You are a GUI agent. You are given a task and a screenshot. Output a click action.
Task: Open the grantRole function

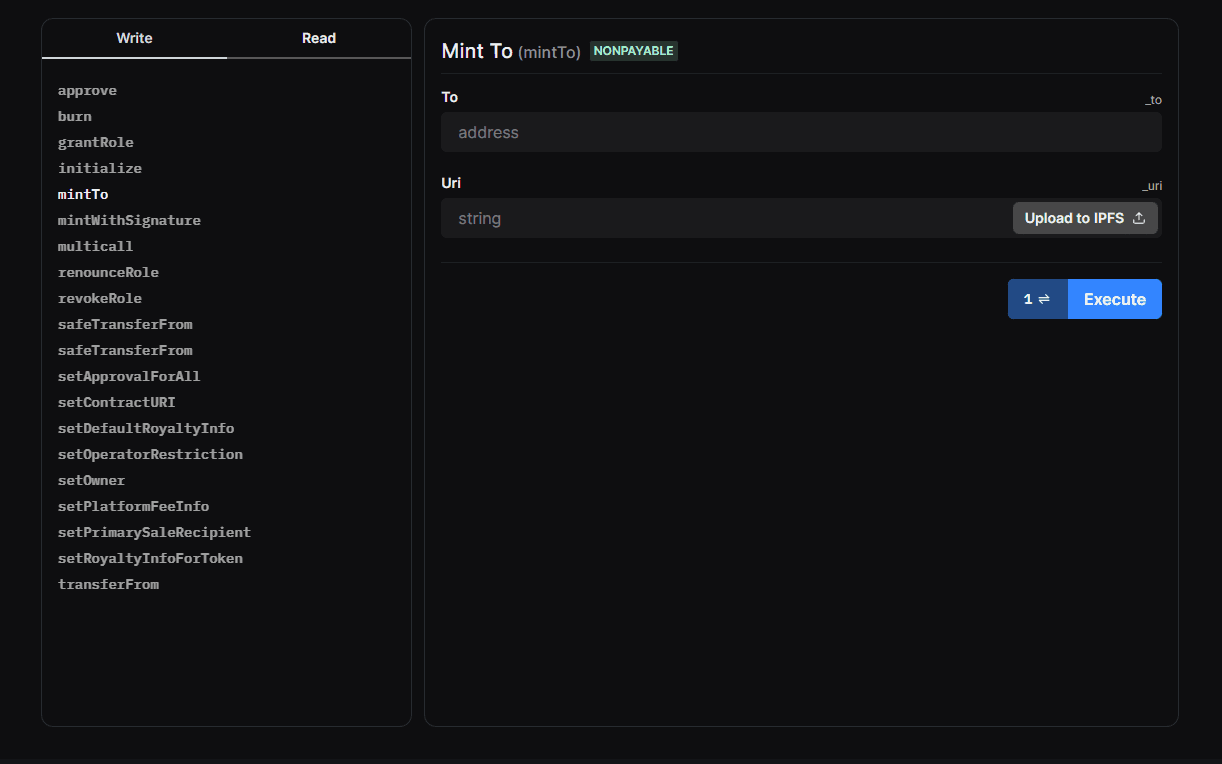tap(96, 142)
